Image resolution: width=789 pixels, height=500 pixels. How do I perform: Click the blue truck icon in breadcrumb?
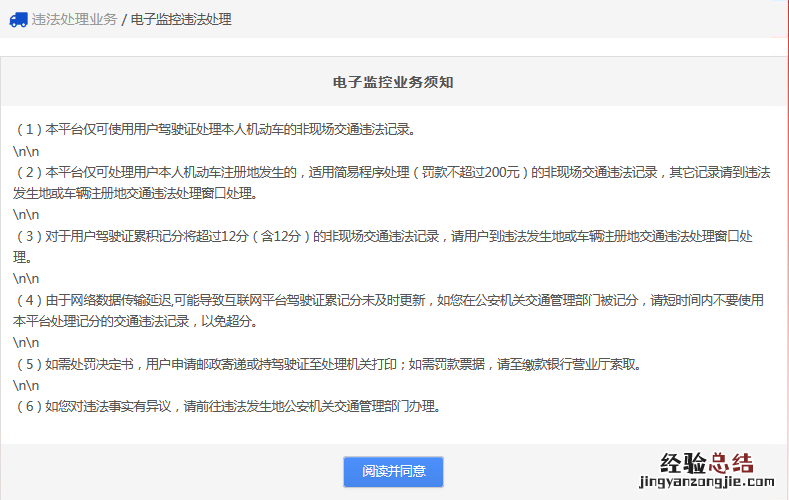(18, 19)
